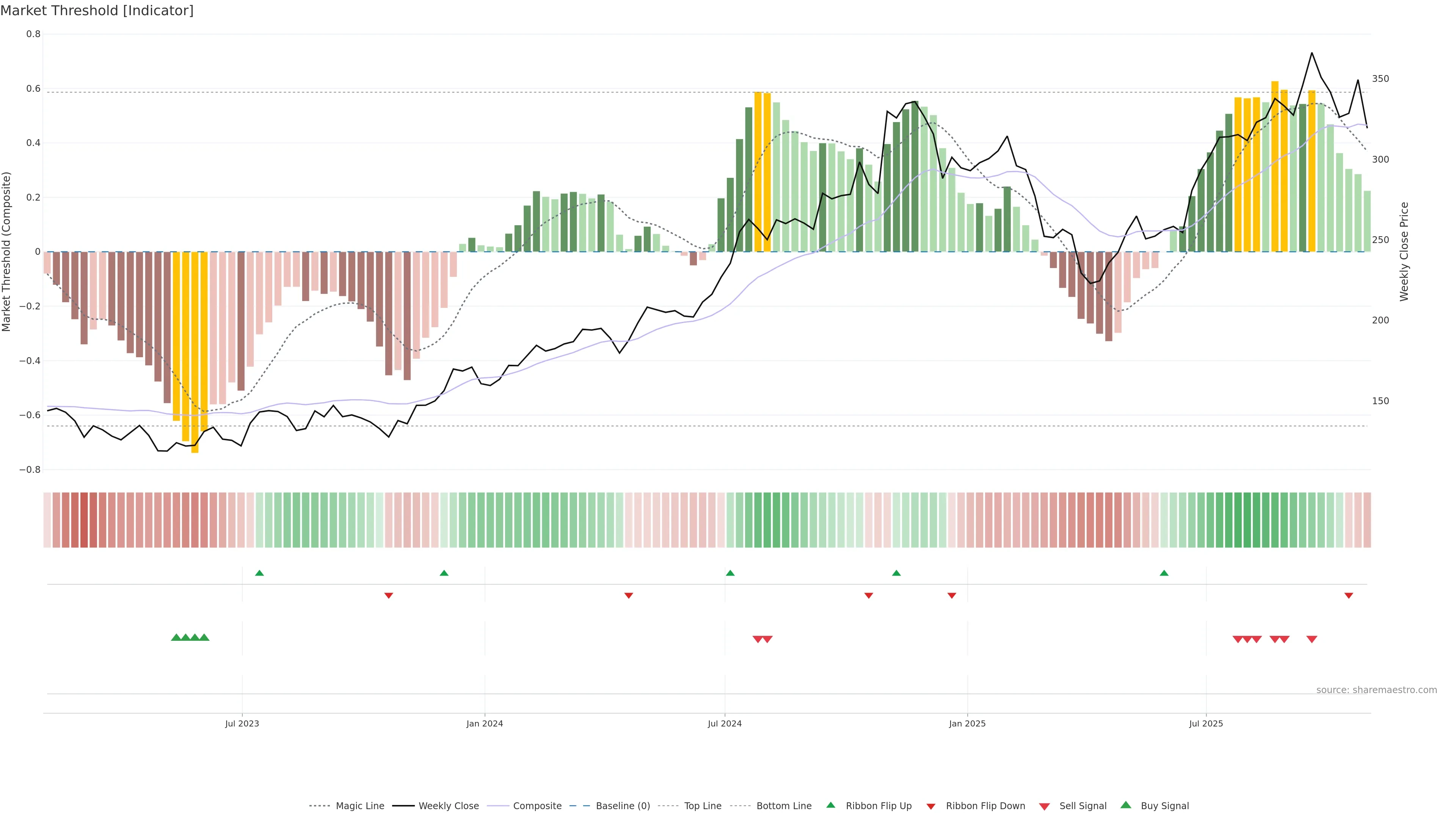The width and height of the screenshot is (1456, 819).
Task: Click the Ribbon Flip Down marker just before Jan 2025
Action: coord(952,596)
